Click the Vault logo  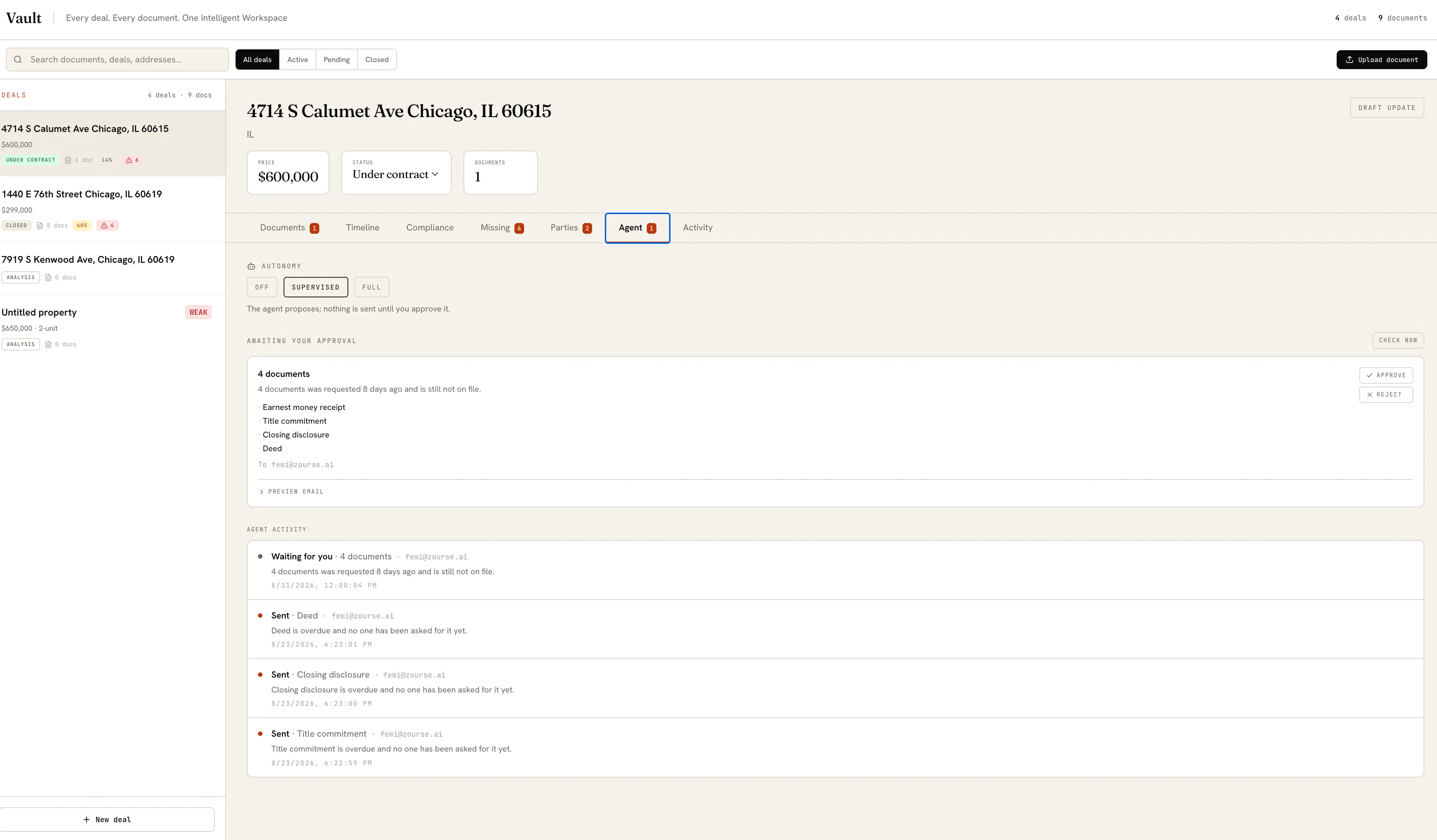(23, 18)
